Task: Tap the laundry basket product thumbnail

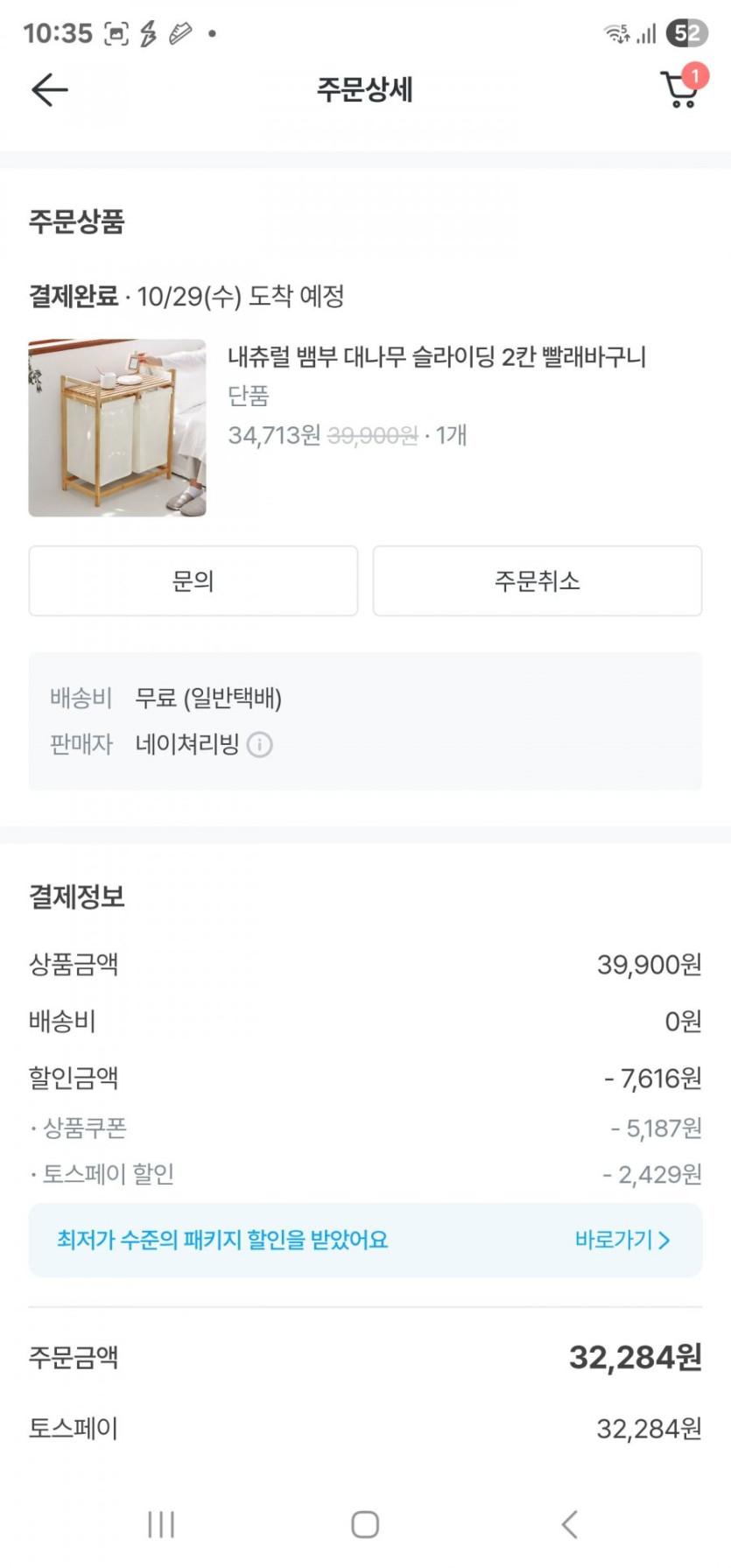Action: (117, 428)
